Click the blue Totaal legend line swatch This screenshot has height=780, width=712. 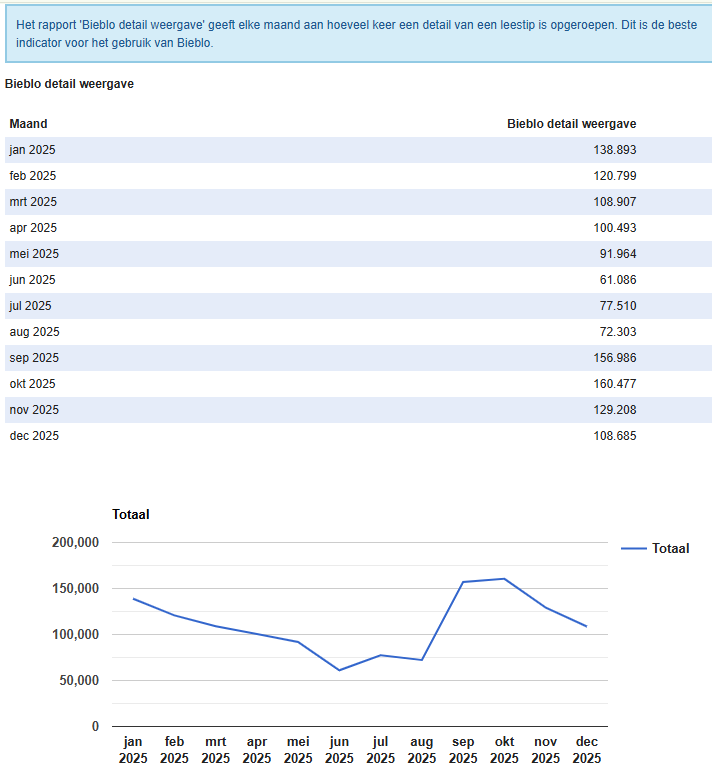click(x=634, y=548)
